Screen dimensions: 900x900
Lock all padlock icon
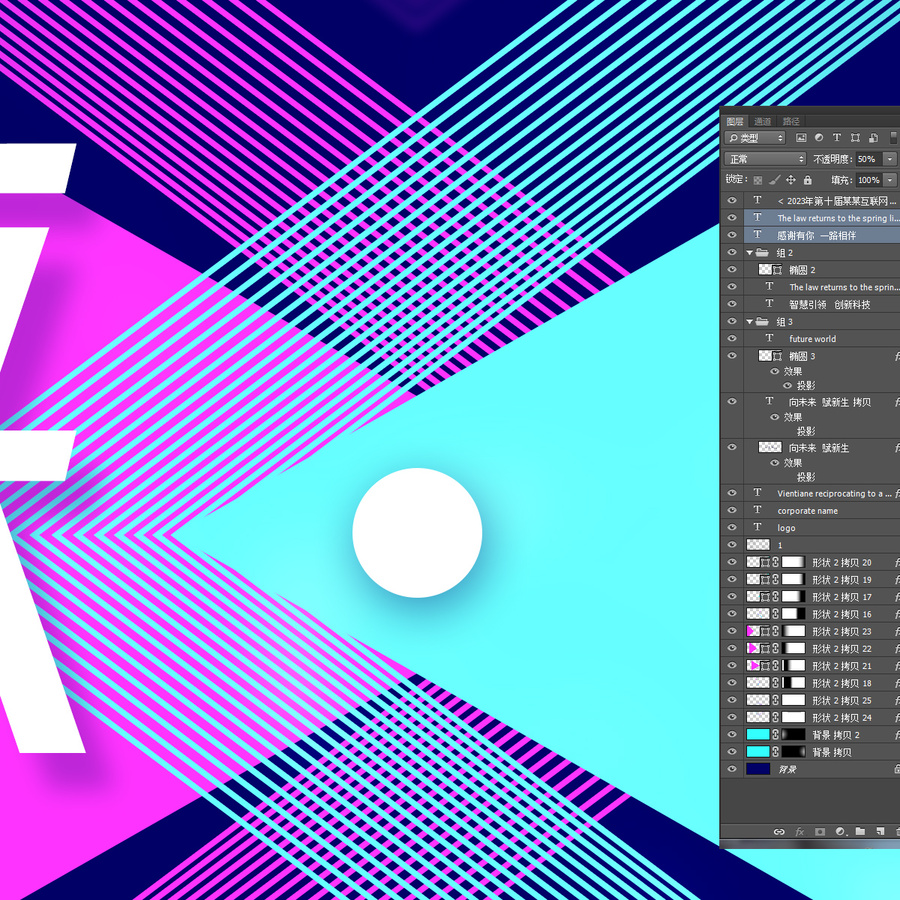(x=808, y=180)
